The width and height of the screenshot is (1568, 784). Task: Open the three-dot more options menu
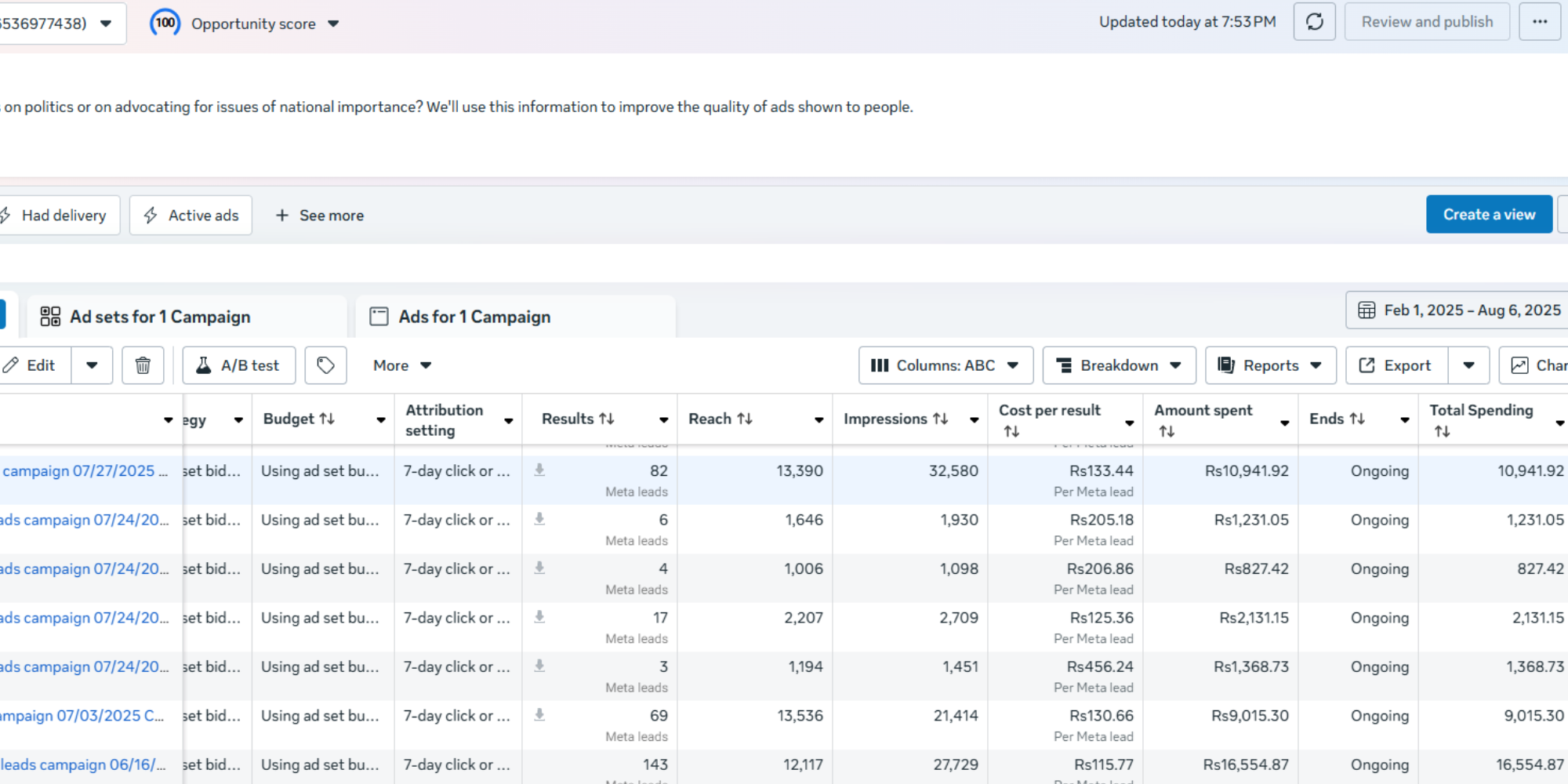pos(1540,22)
